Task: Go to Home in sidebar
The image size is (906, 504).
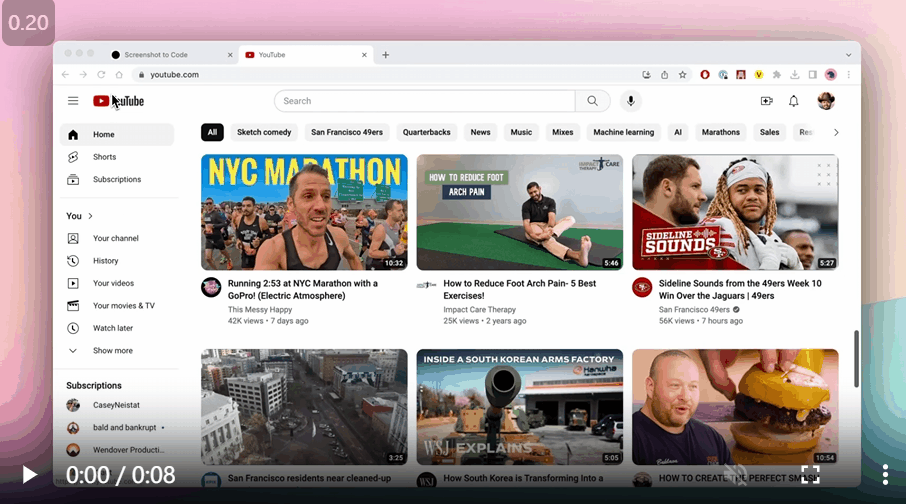Action: coord(117,135)
